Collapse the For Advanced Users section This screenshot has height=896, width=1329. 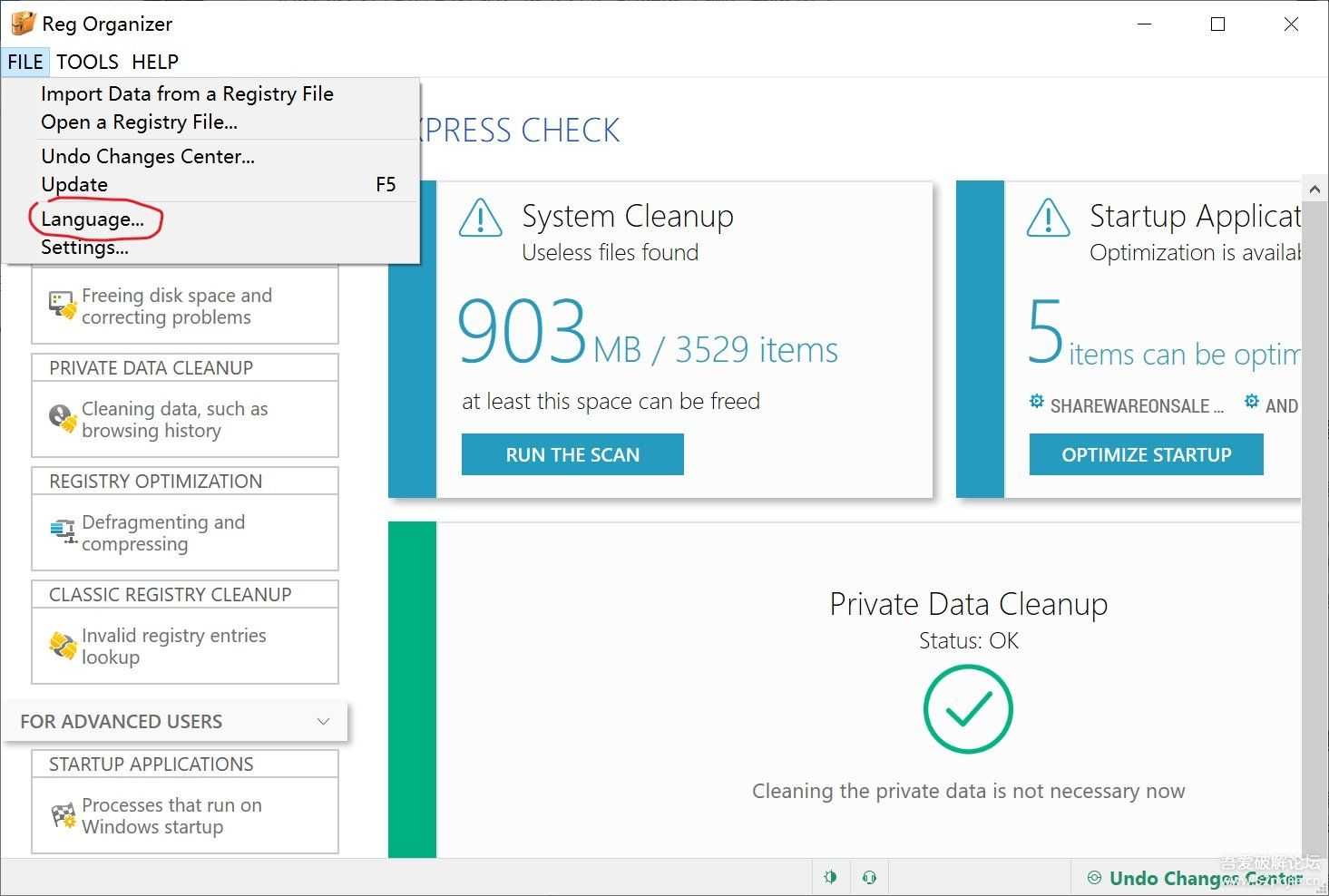pyautogui.click(x=323, y=722)
